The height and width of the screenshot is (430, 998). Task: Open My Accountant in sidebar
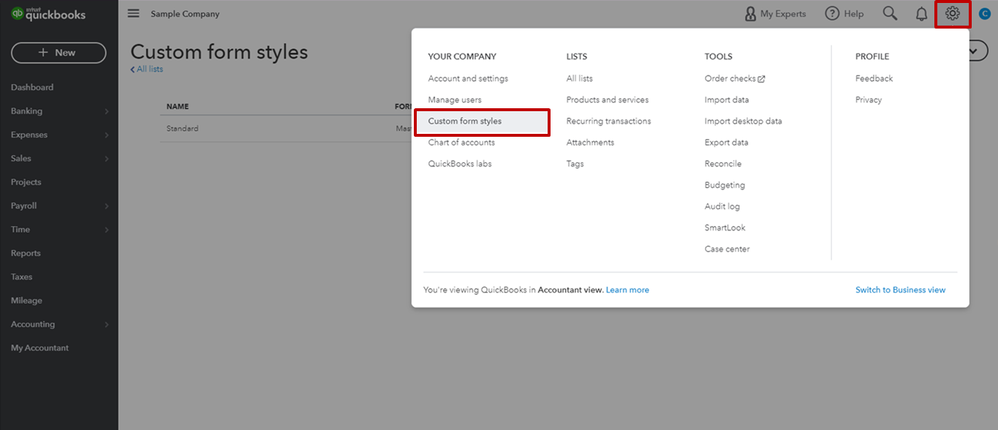pos(39,348)
